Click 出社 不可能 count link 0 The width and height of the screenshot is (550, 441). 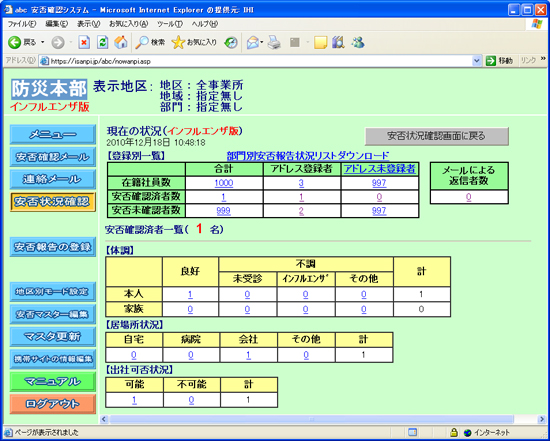[x=192, y=400]
